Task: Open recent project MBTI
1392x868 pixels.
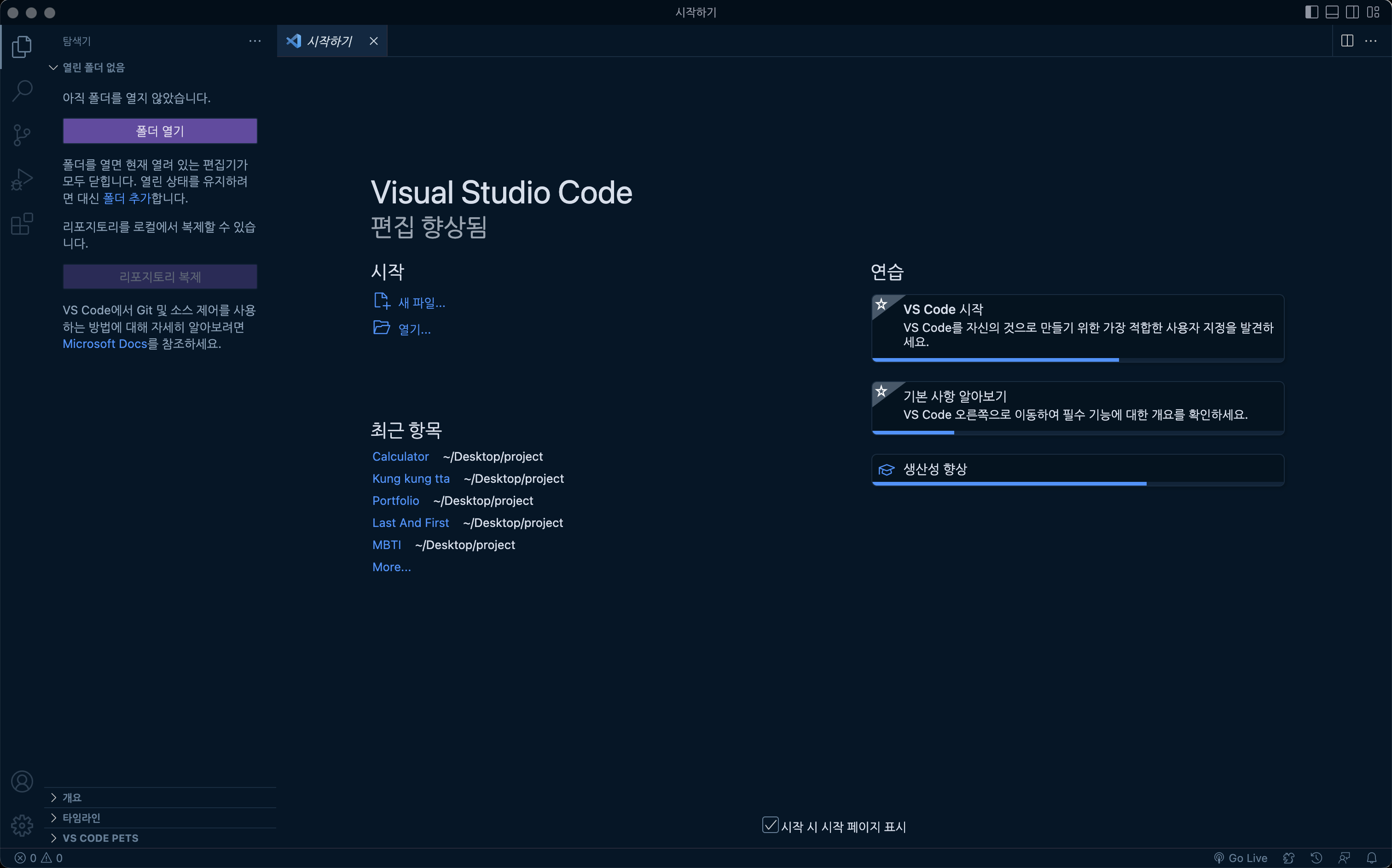Action: (386, 545)
